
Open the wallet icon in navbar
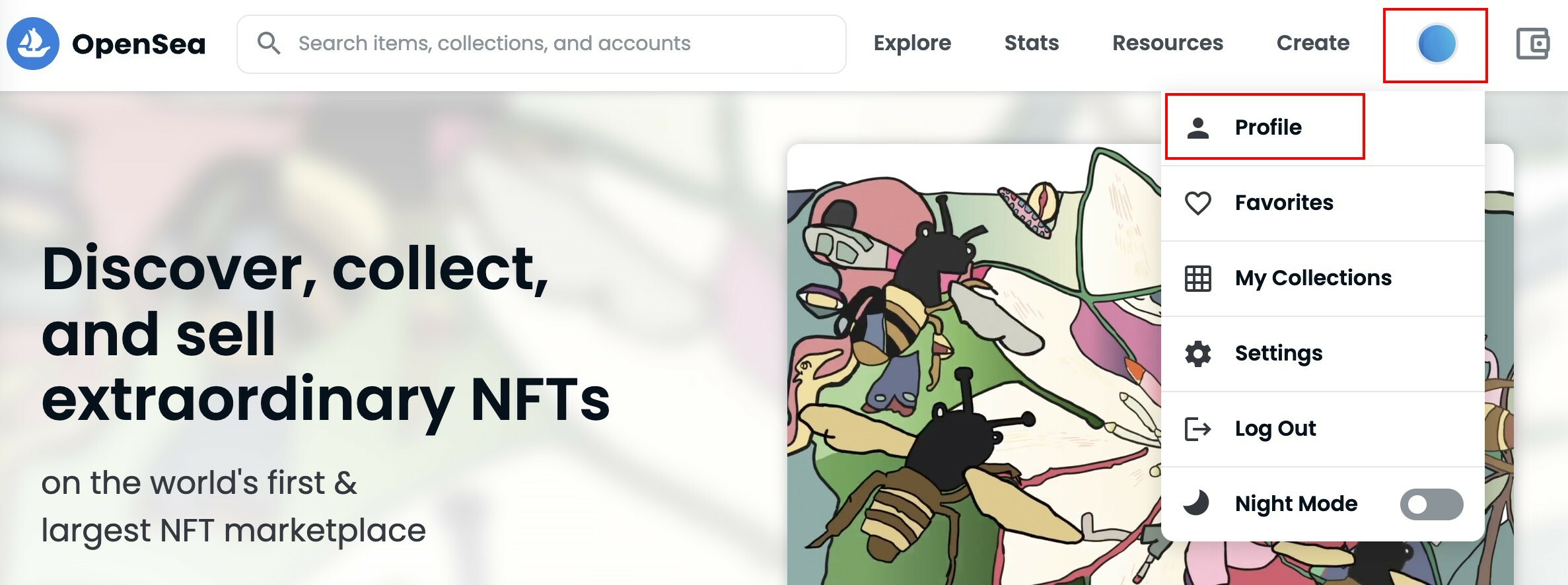tap(1532, 44)
